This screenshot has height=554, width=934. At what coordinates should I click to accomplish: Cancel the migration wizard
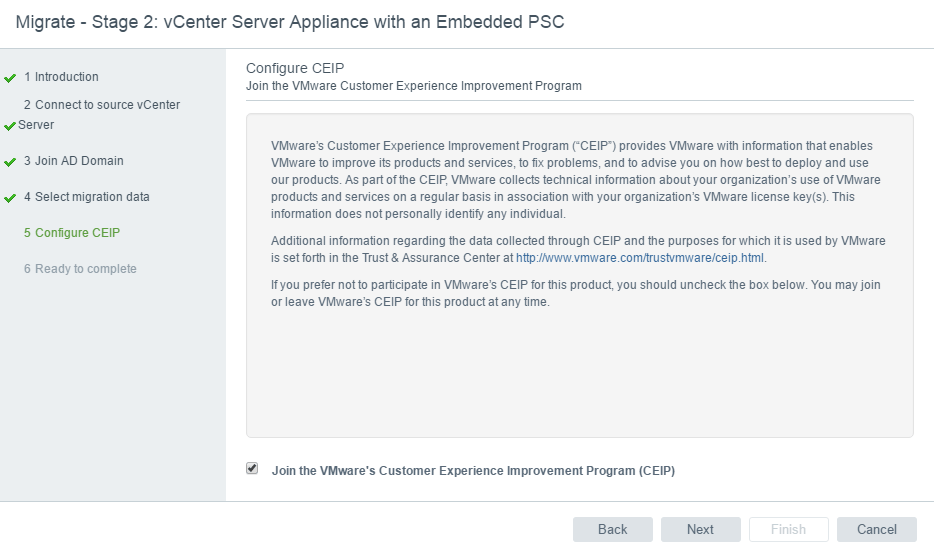[x=876, y=529]
